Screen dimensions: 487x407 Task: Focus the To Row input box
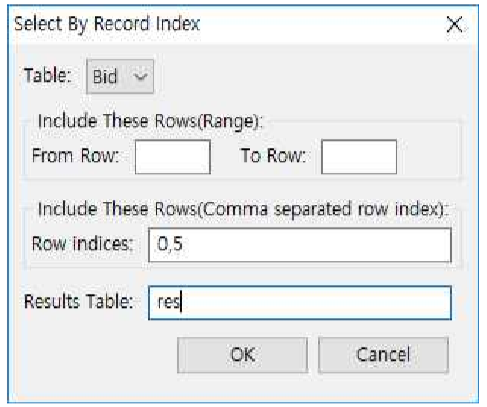[x=359, y=157]
